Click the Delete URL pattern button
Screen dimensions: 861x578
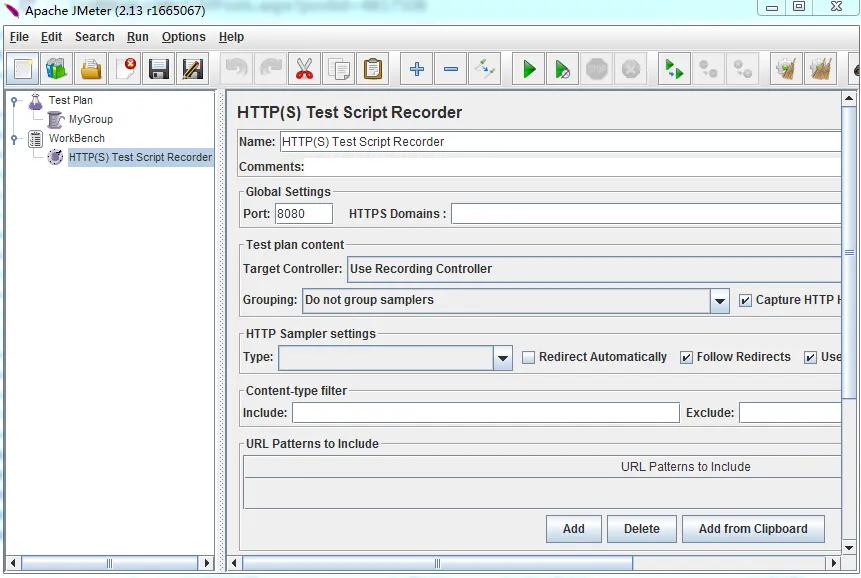[x=641, y=529]
